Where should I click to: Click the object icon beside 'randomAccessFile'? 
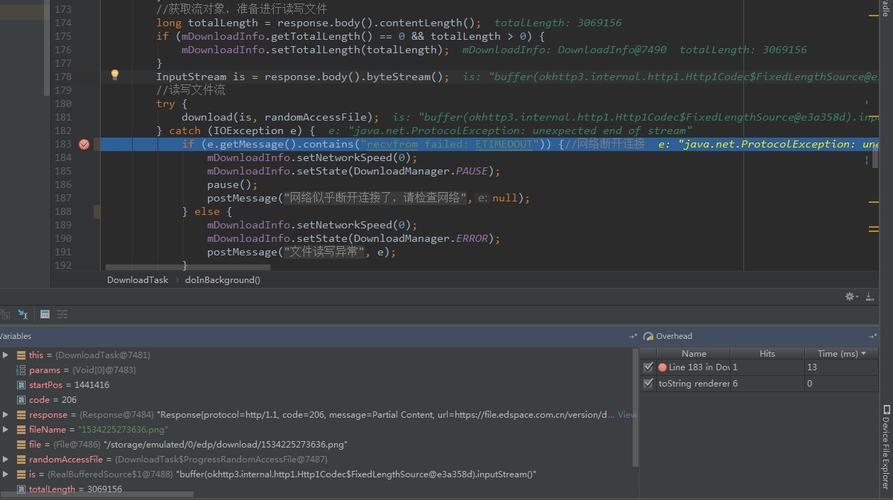[x=21, y=460]
